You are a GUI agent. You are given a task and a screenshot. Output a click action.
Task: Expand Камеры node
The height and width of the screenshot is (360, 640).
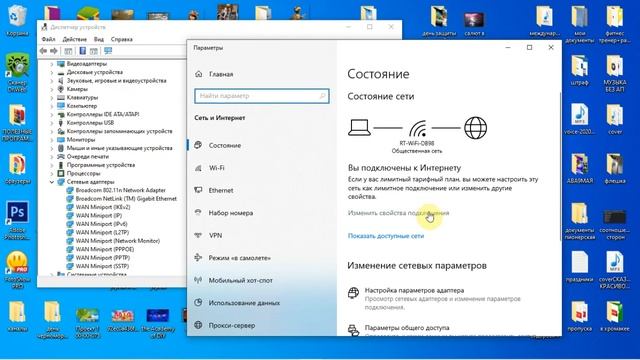pos(52,89)
